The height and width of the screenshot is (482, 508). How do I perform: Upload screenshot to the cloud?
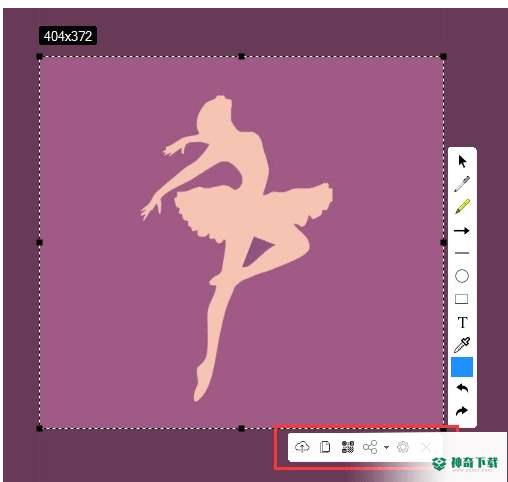click(302, 447)
